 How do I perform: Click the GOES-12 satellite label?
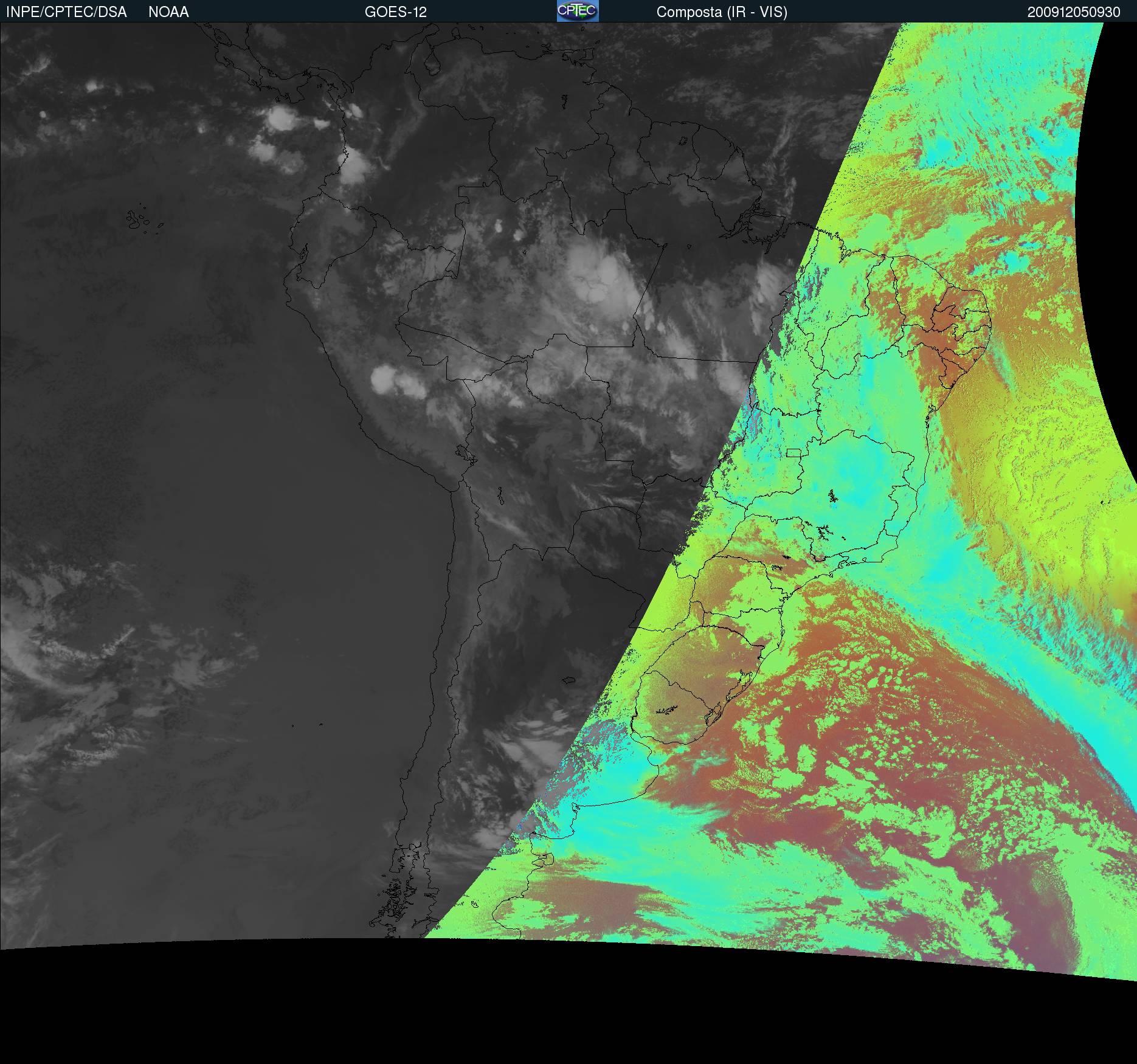(x=396, y=12)
